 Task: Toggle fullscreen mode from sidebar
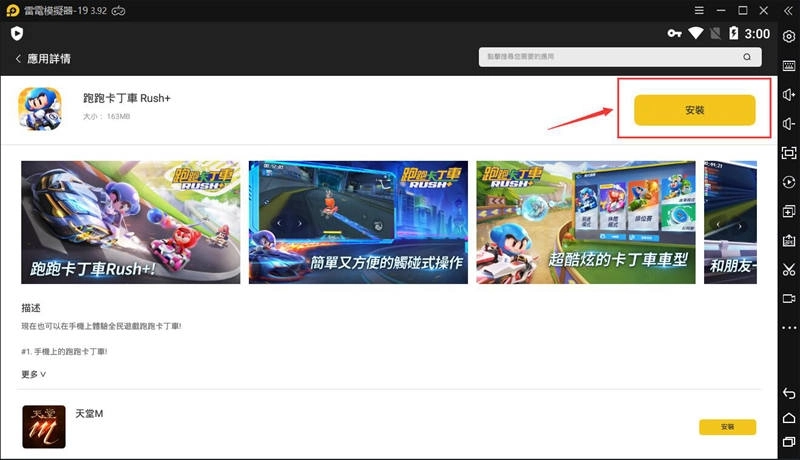(x=789, y=153)
